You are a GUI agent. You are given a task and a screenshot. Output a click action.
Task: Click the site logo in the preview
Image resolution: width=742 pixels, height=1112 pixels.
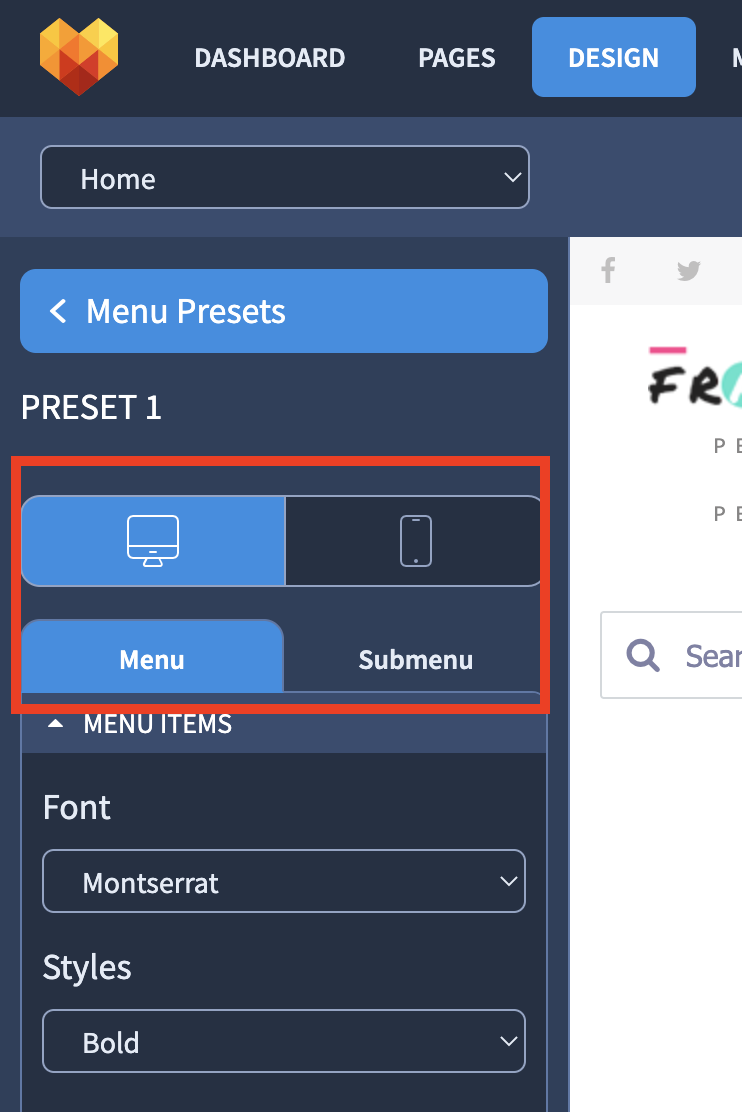tap(695, 377)
